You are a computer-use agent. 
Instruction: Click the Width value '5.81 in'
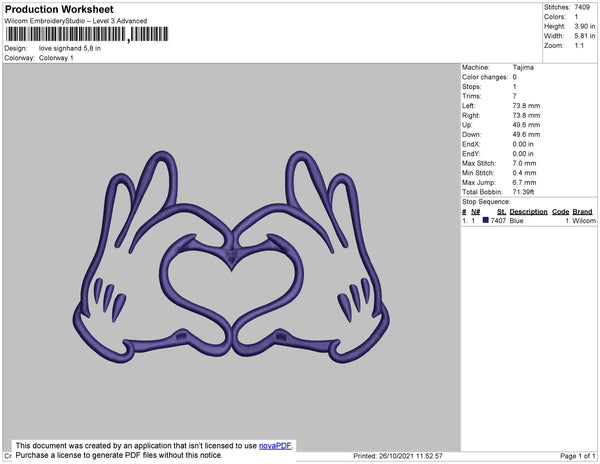584,36
